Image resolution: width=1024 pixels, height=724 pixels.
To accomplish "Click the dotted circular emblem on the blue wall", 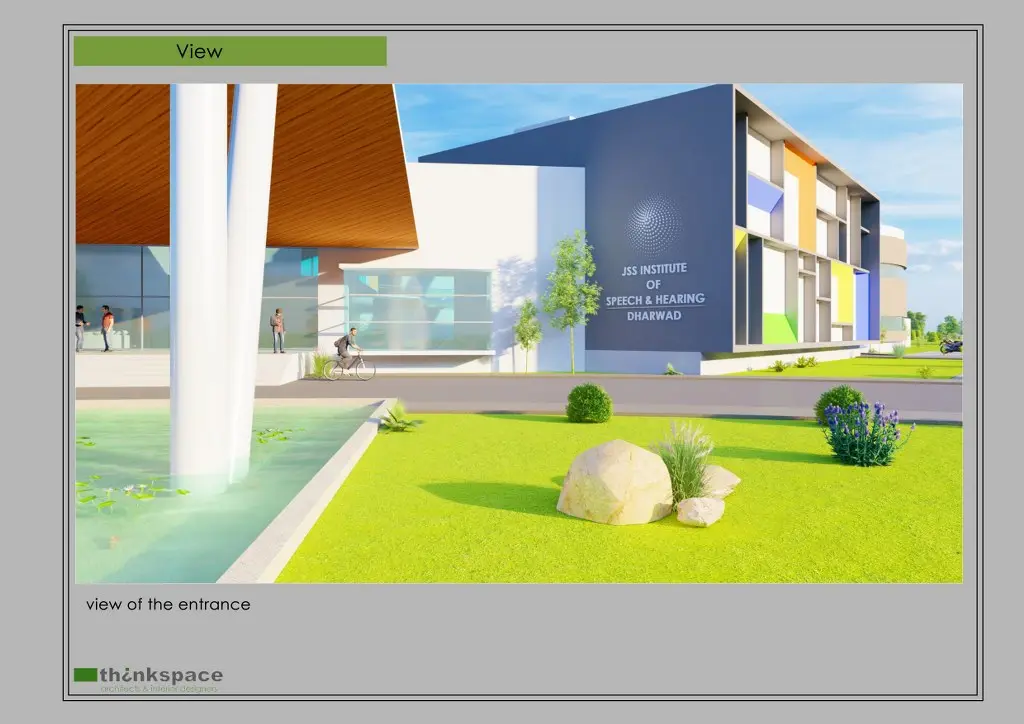I will click(x=653, y=223).
